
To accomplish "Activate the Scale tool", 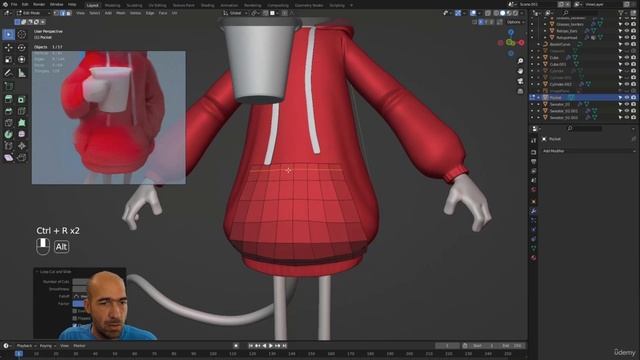I will (9, 60).
